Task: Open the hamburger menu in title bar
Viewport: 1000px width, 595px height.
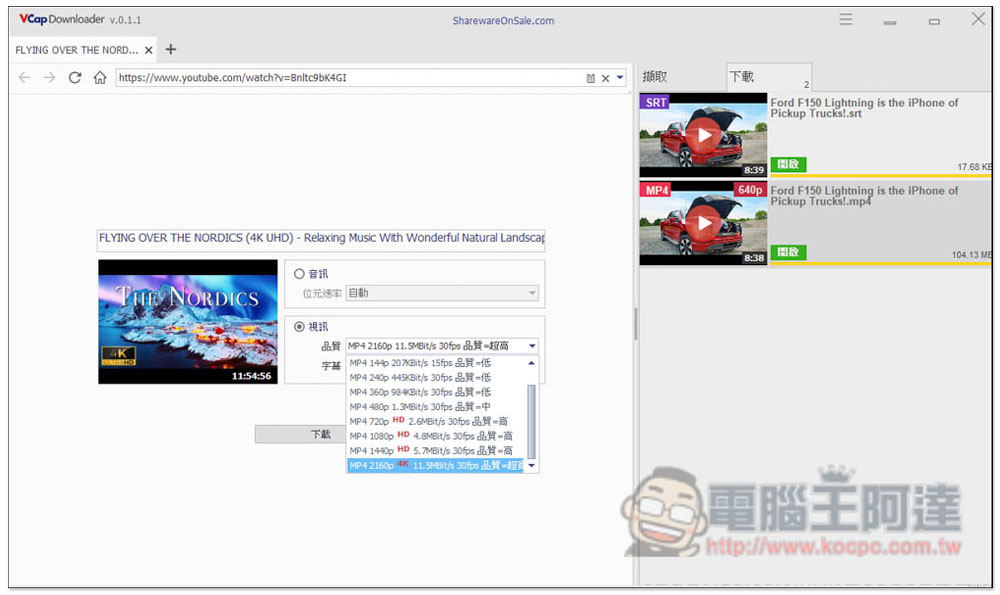Action: pos(846,19)
